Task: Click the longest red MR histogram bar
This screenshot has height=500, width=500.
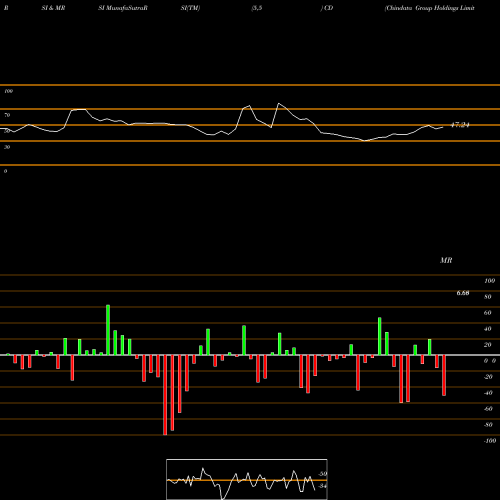Action: pos(165,395)
